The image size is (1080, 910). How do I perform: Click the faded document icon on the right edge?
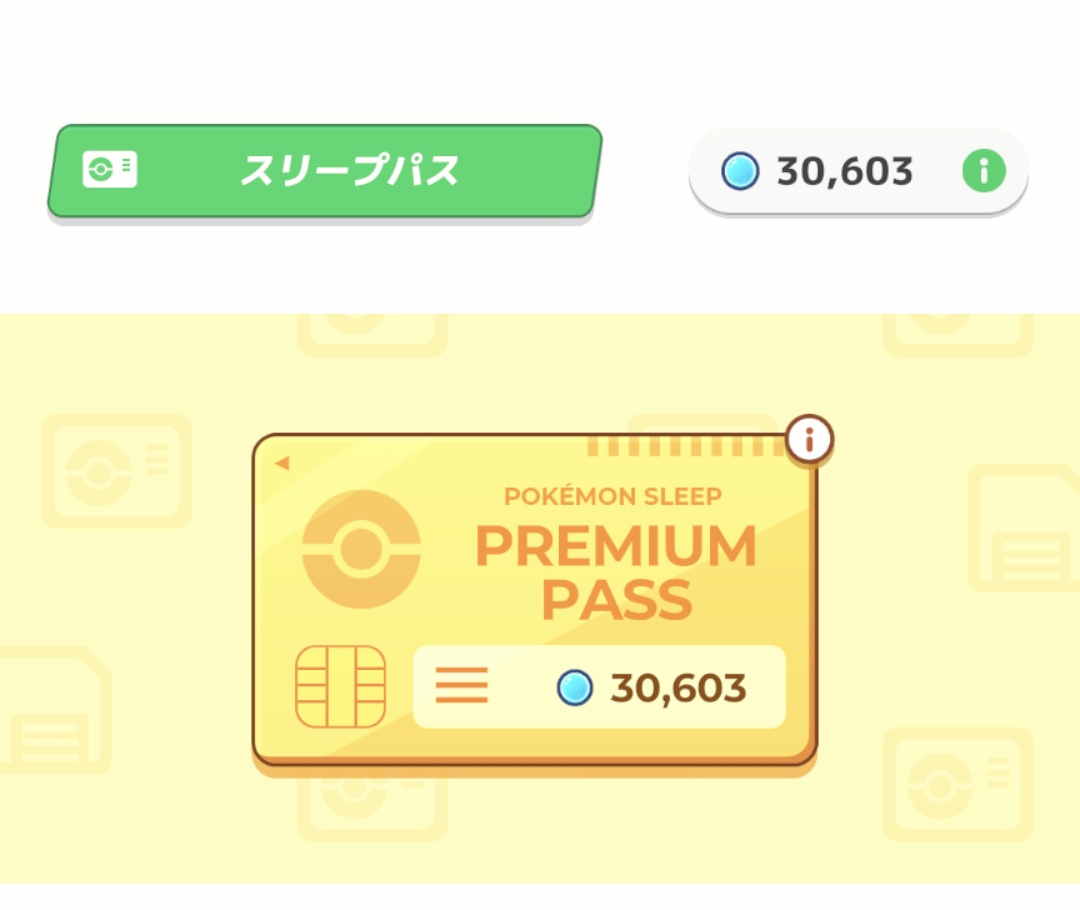coord(1025,528)
